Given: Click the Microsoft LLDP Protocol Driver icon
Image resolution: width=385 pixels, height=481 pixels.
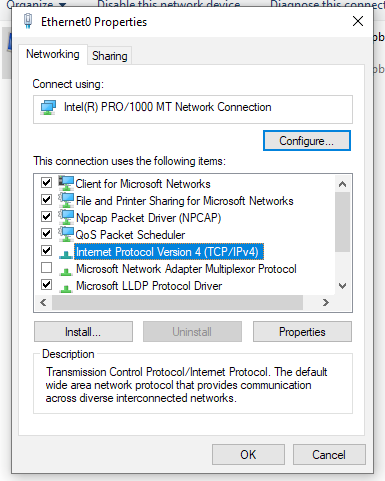Looking at the screenshot, I should pyautogui.click(x=66, y=289).
